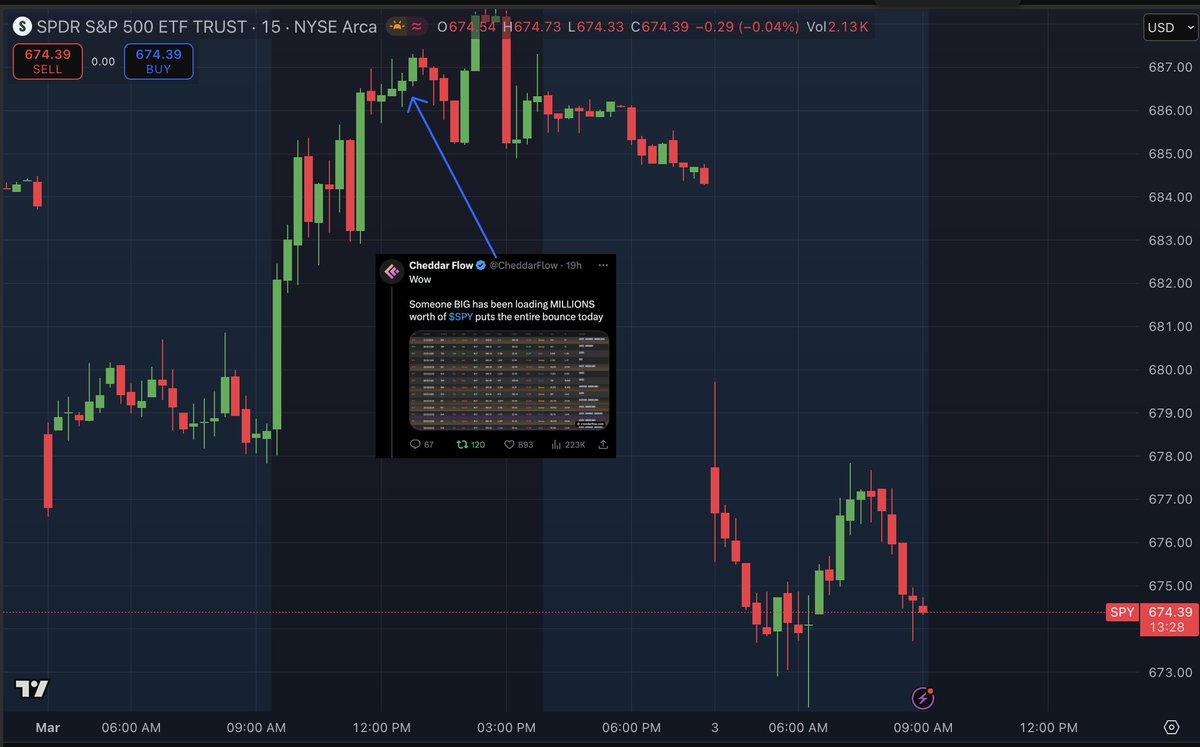Image resolution: width=1200 pixels, height=747 pixels.
Task: Click the blue verified badge in tweet
Action: [481, 265]
